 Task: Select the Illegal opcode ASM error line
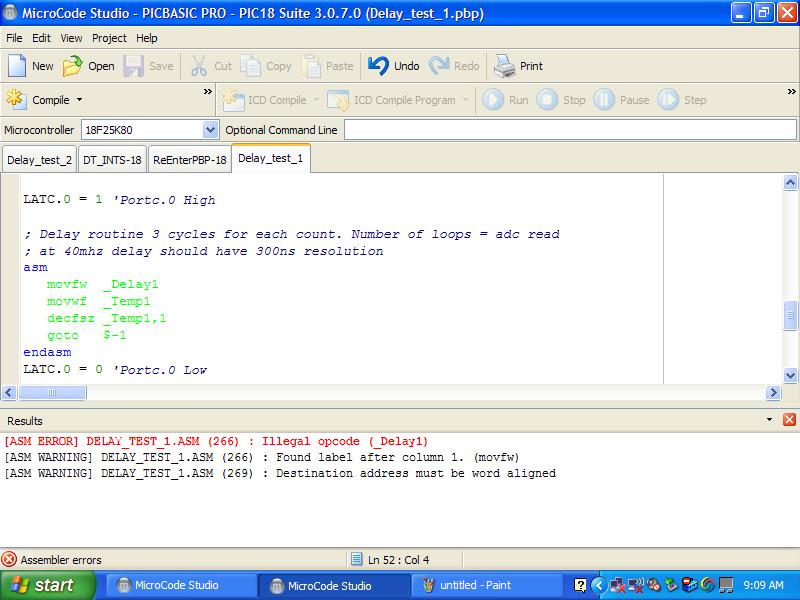coord(216,441)
